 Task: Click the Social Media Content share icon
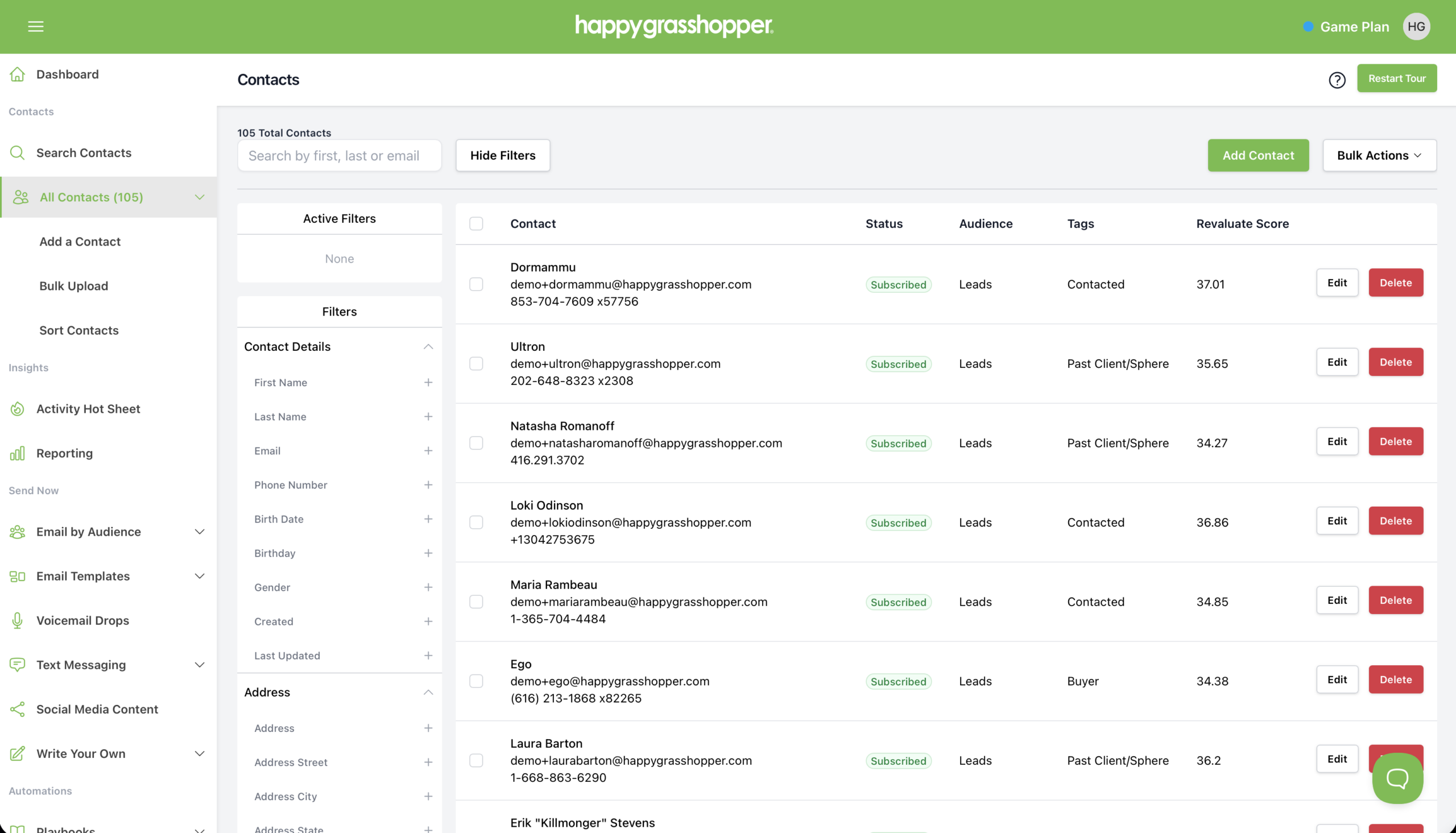(17, 709)
